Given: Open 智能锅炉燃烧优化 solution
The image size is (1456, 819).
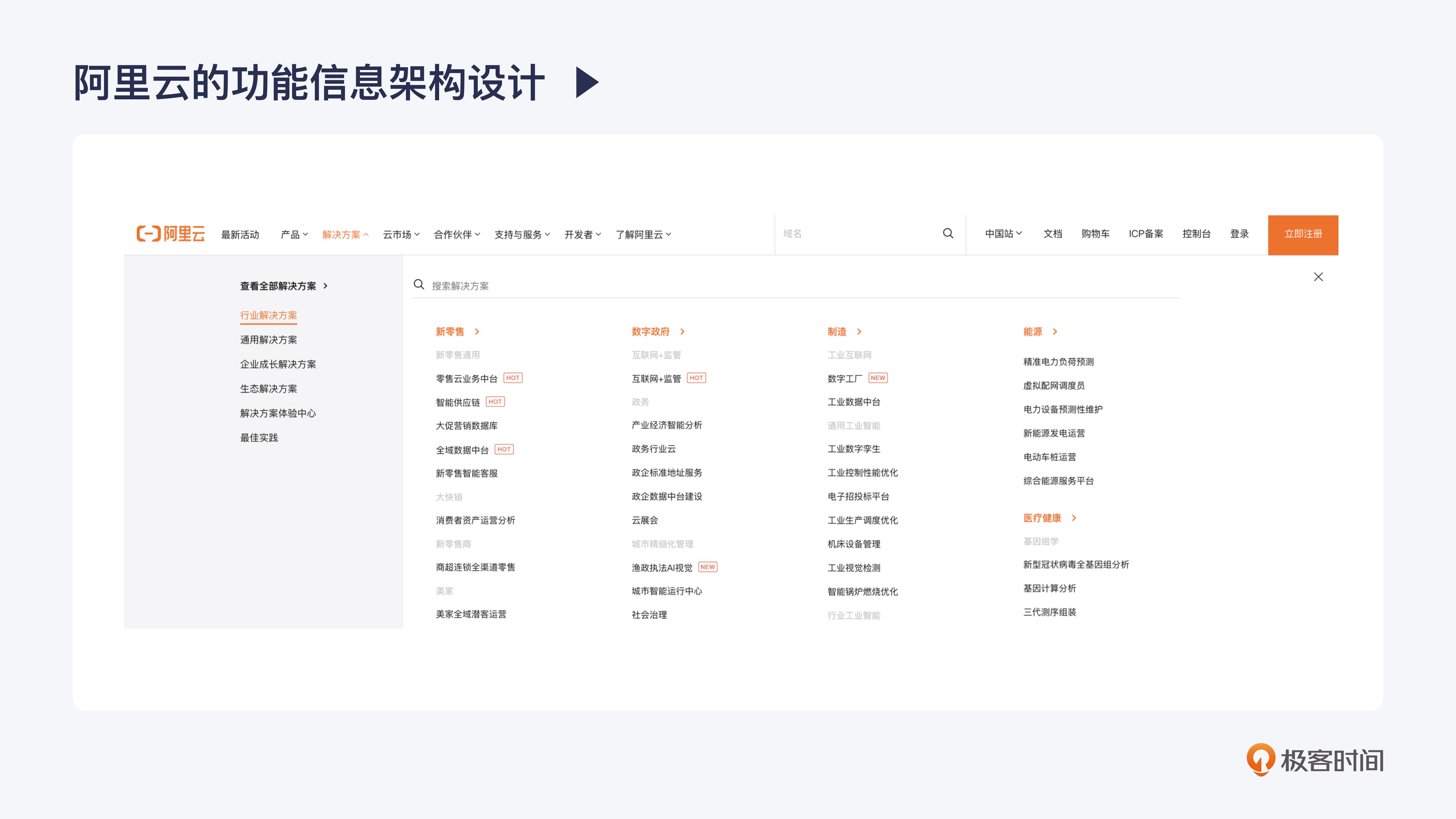Looking at the screenshot, I should tap(863, 591).
